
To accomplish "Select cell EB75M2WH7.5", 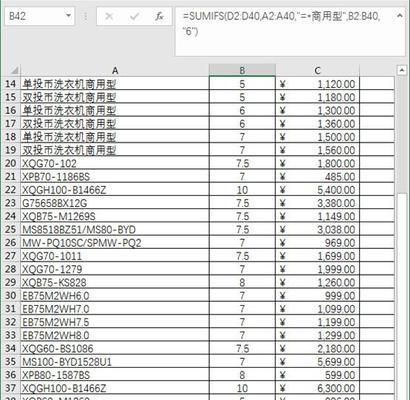I will coord(115,322).
